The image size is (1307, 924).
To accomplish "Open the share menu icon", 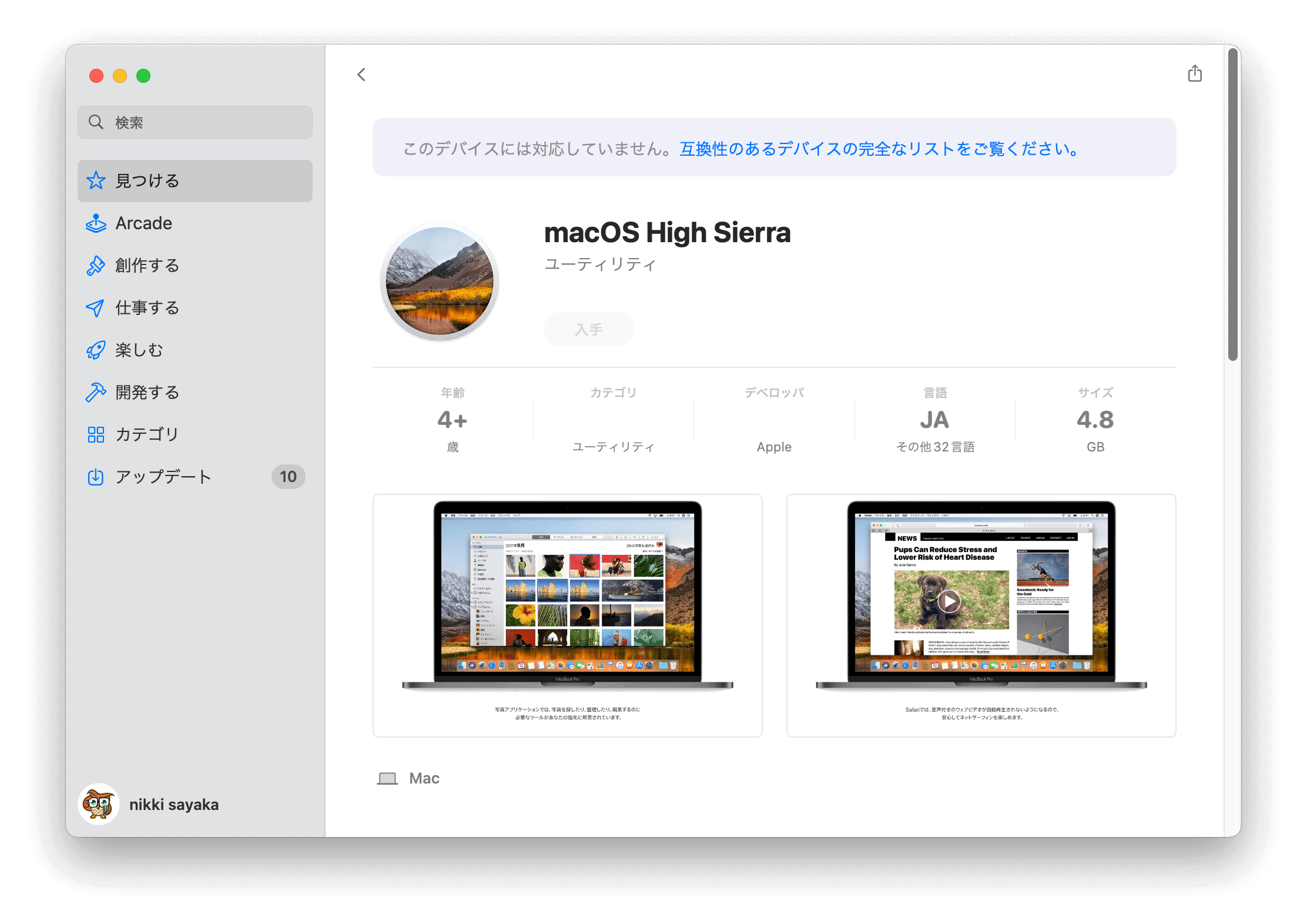I will [1195, 73].
